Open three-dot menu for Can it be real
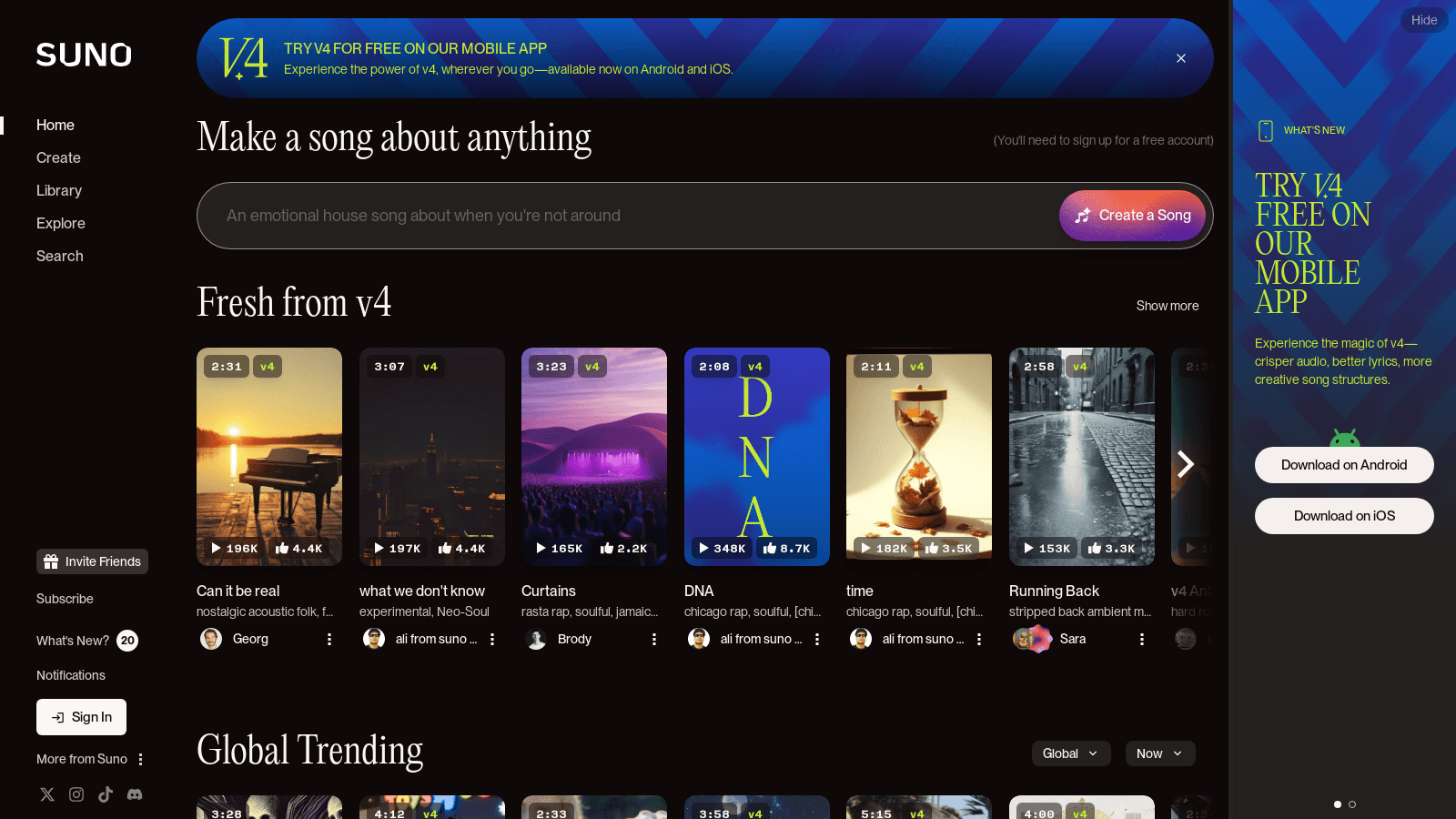Screen dimensions: 1456x819 [x=329, y=640]
